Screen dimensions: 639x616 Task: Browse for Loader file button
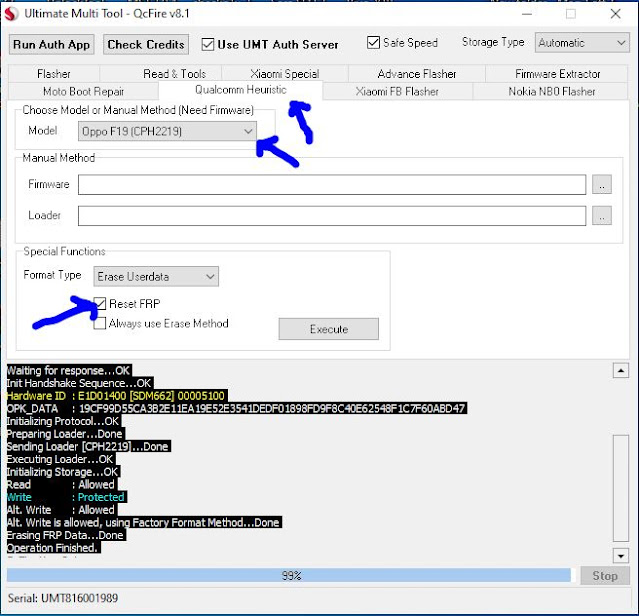pyautogui.click(x=602, y=216)
